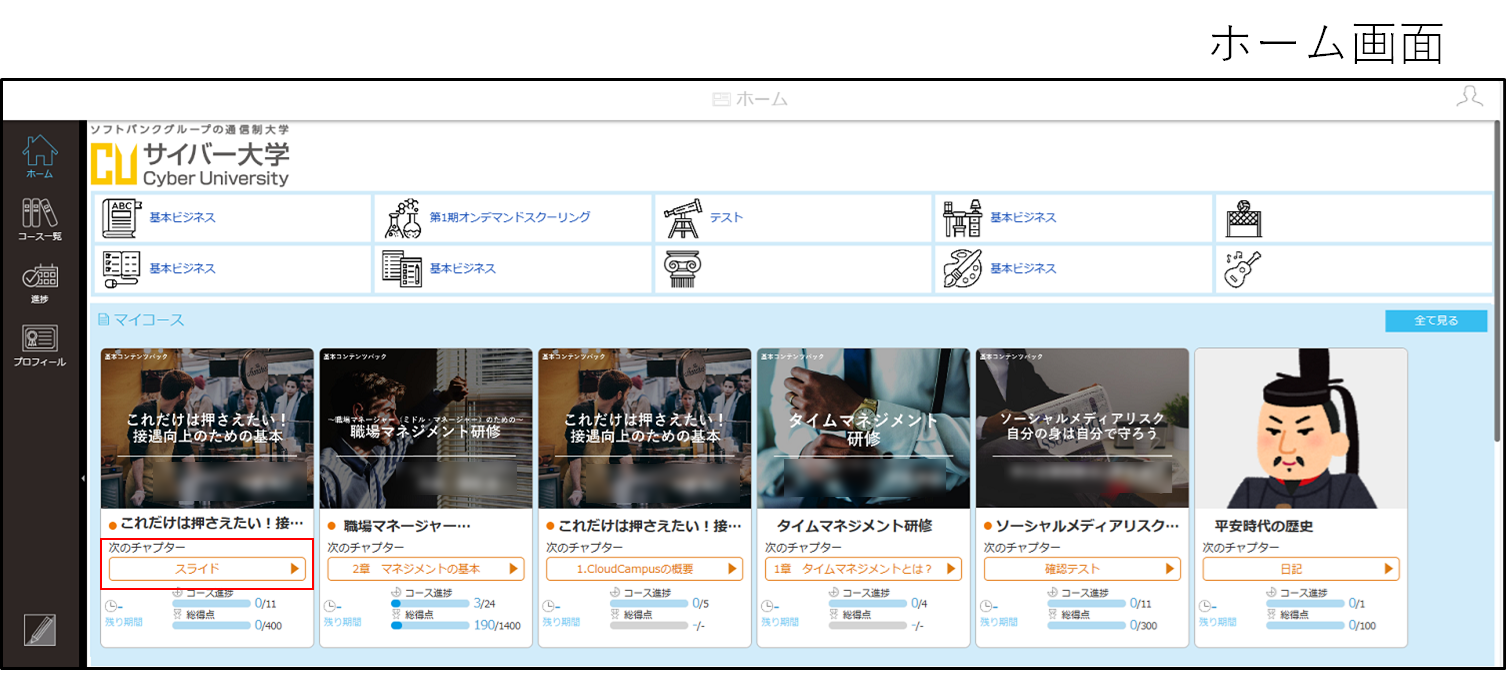Click the guitar category icon
The image size is (1506, 673).
click(1242, 268)
